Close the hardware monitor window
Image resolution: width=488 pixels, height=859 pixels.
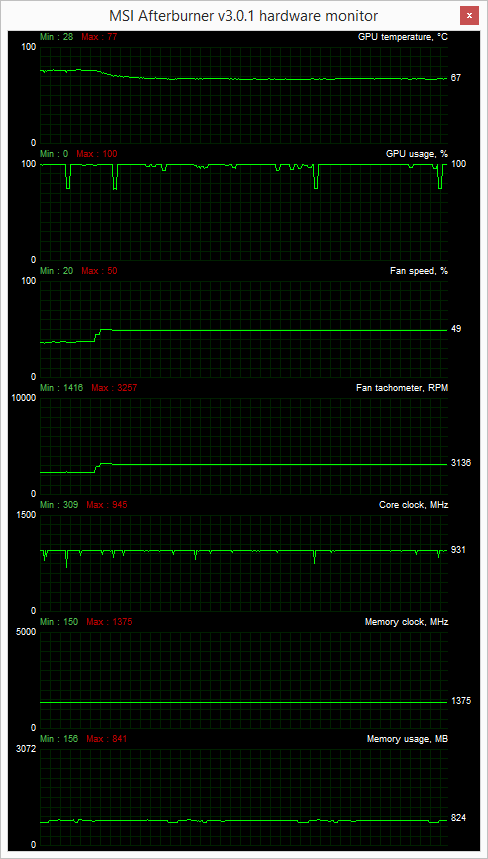tap(469, 15)
